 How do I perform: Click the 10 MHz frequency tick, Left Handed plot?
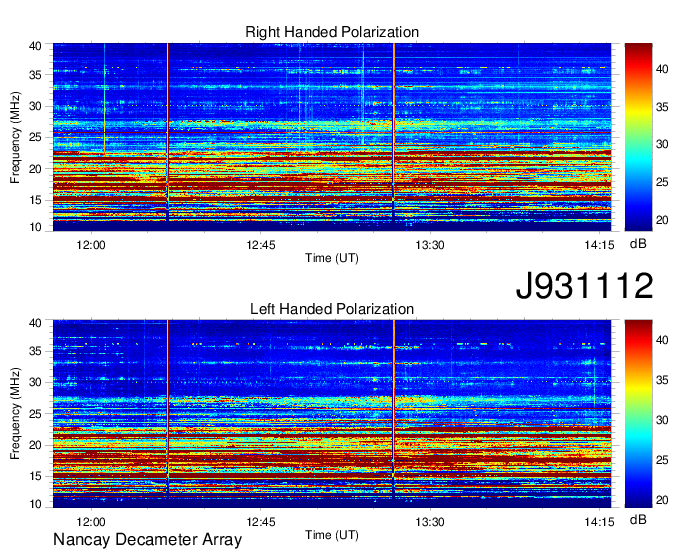tap(35, 504)
